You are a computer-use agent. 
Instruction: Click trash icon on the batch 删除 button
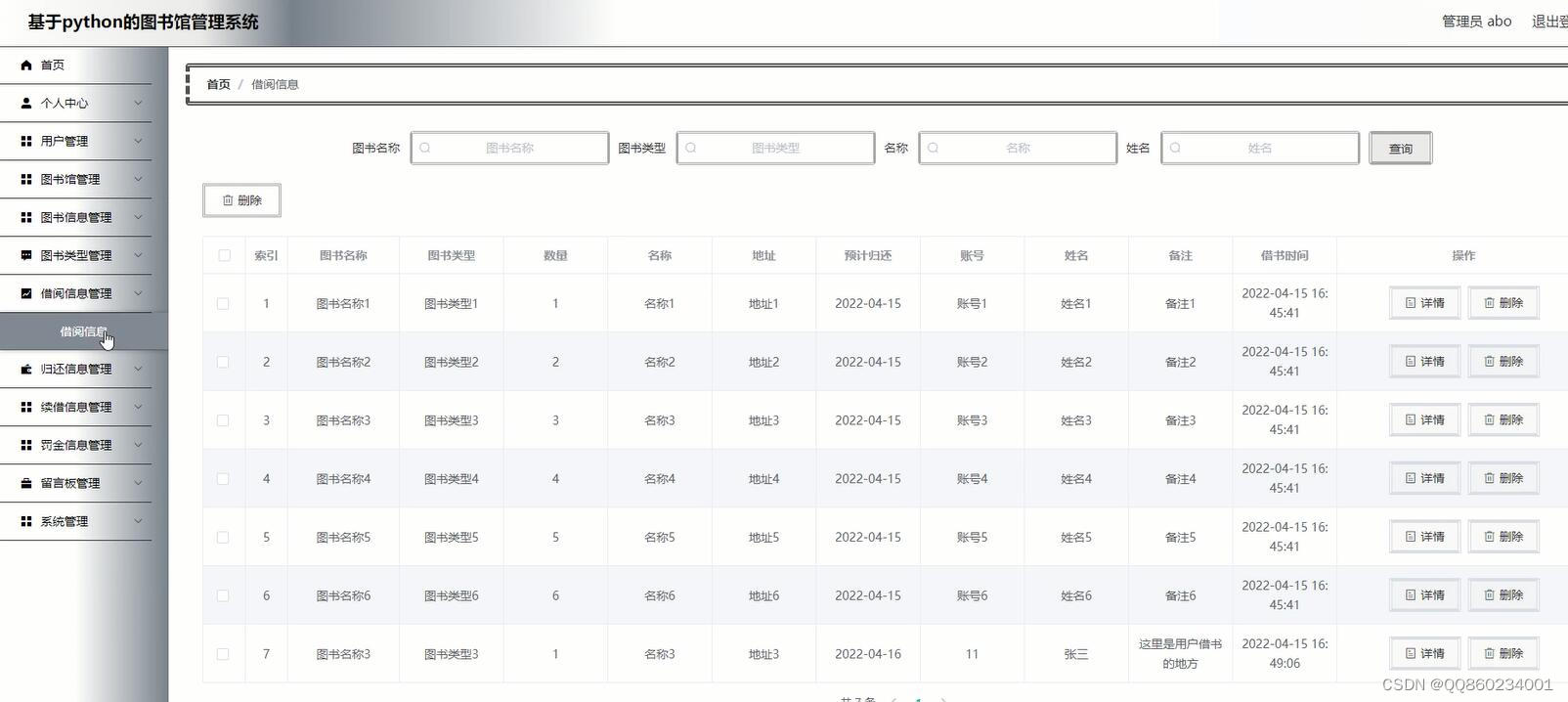(228, 200)
